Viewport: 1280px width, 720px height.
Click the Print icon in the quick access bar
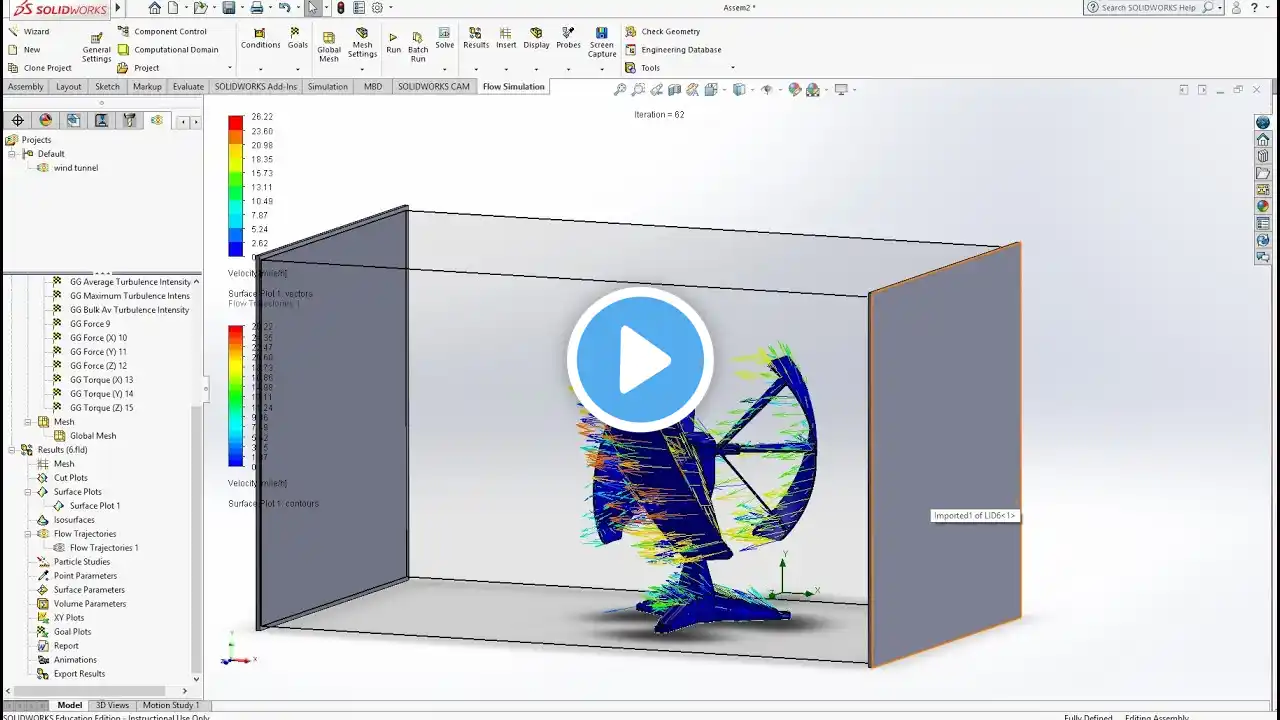pyautogui.click(x=257, y=8)
